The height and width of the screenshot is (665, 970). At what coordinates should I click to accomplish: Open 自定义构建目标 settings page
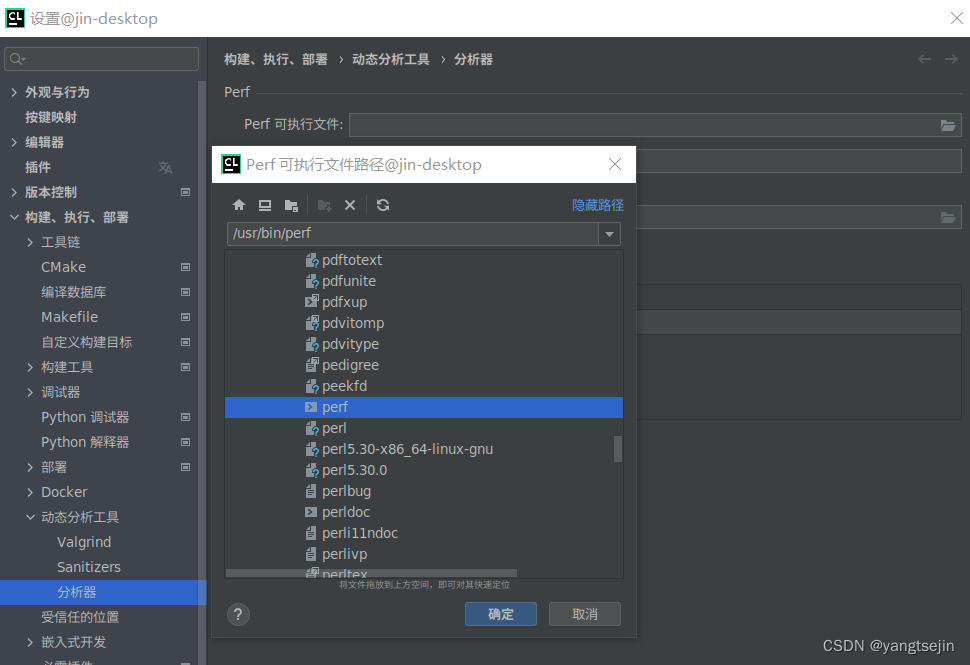[x=87, y=342]
